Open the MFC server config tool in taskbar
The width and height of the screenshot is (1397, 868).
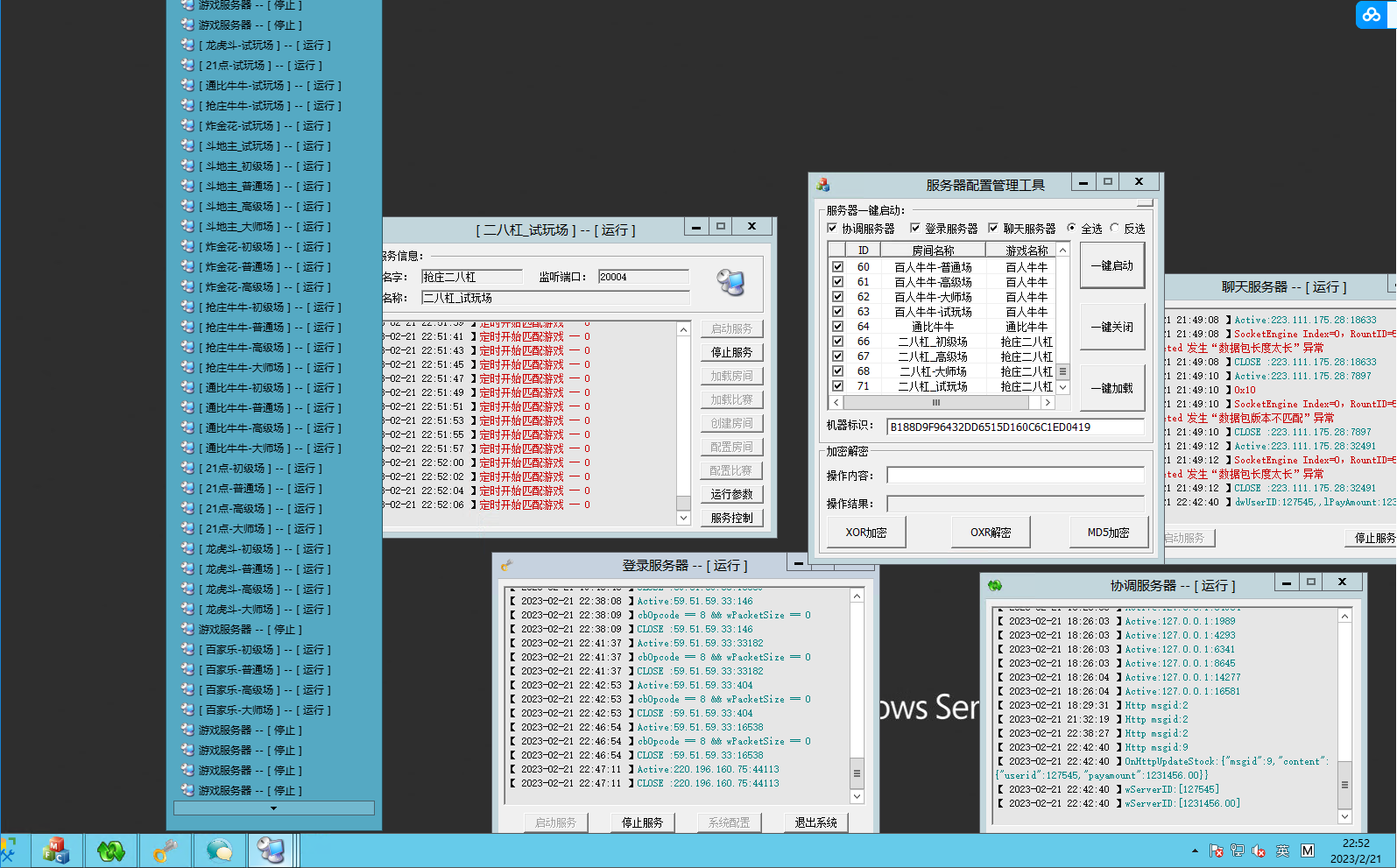click(57, 850)
